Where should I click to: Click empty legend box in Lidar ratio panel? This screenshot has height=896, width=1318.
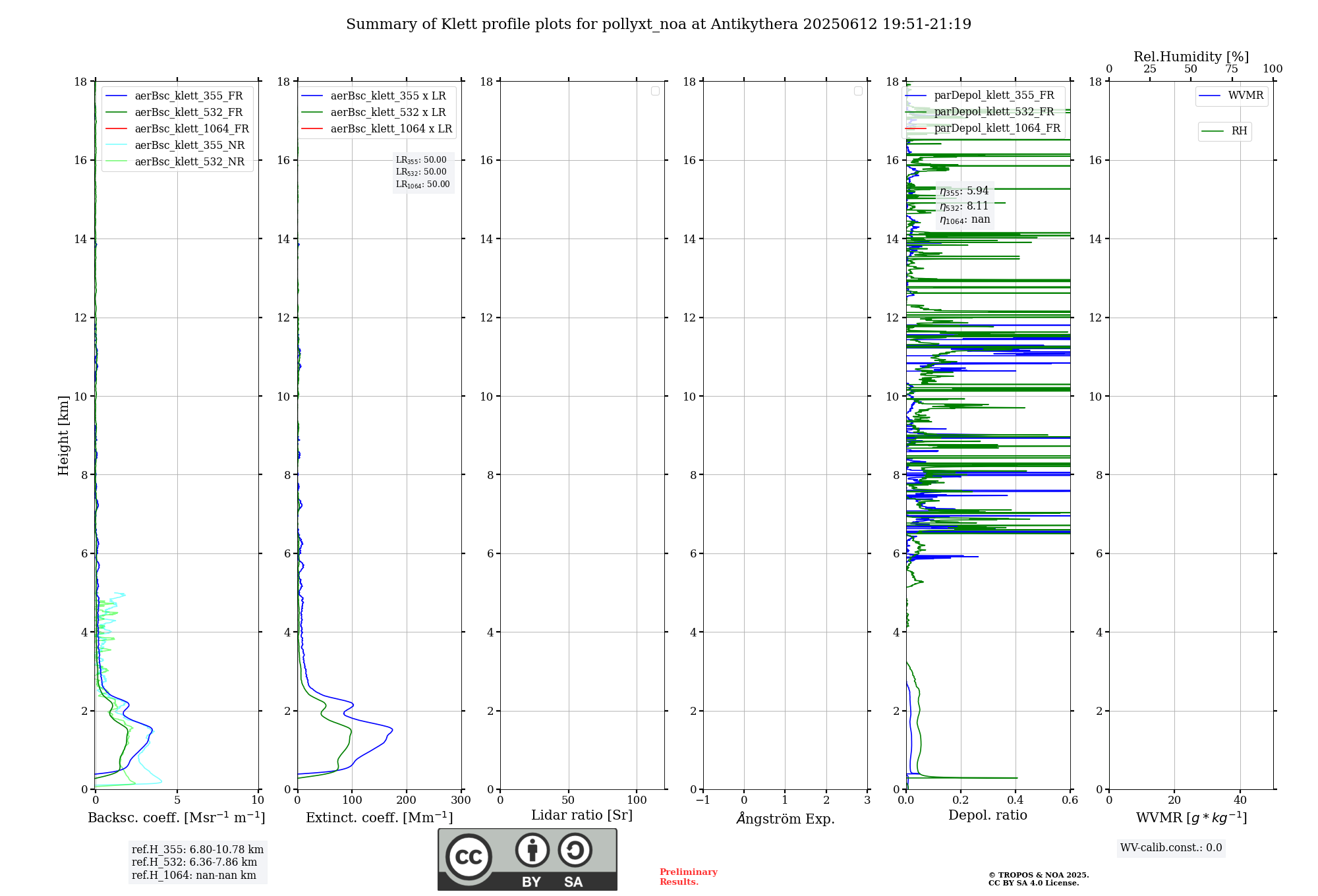tap(655, 91)
